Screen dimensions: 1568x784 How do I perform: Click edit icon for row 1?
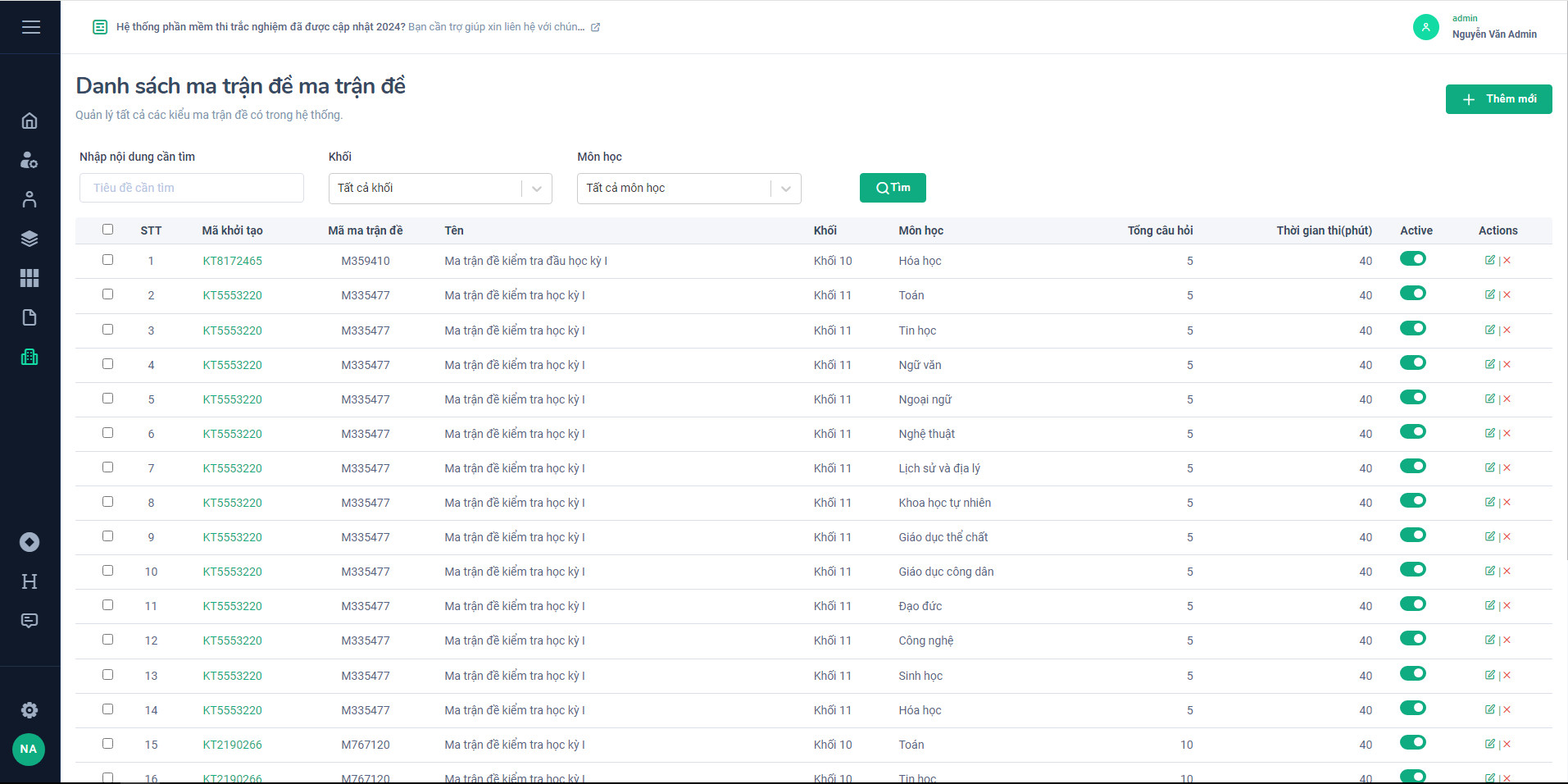(x=1489, y=260)
